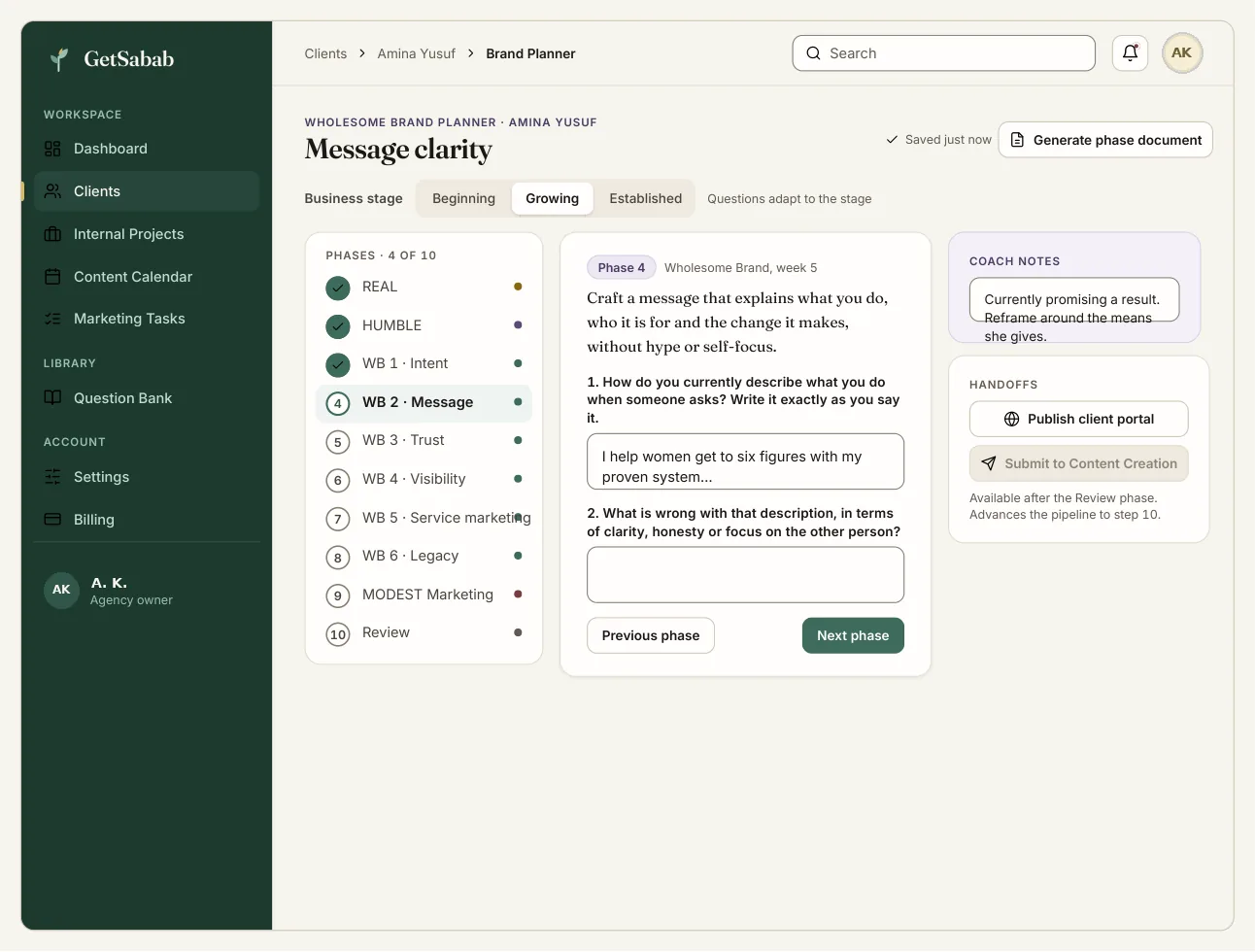Viewport: 1255px width, 952px height.
Task: Click the empty answer box for question 2
Action: 745,575
